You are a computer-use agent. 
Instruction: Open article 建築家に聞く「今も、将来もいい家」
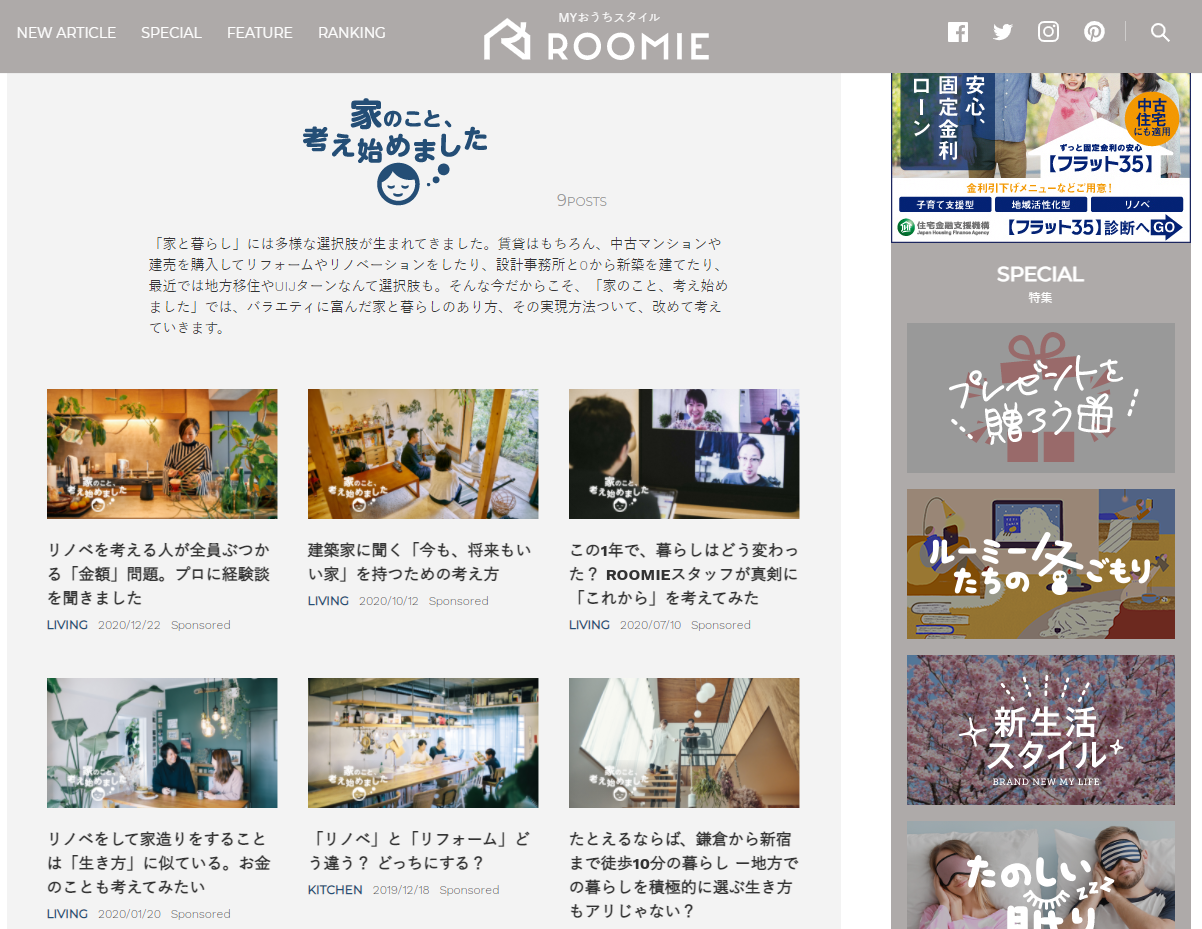(420, 562)
